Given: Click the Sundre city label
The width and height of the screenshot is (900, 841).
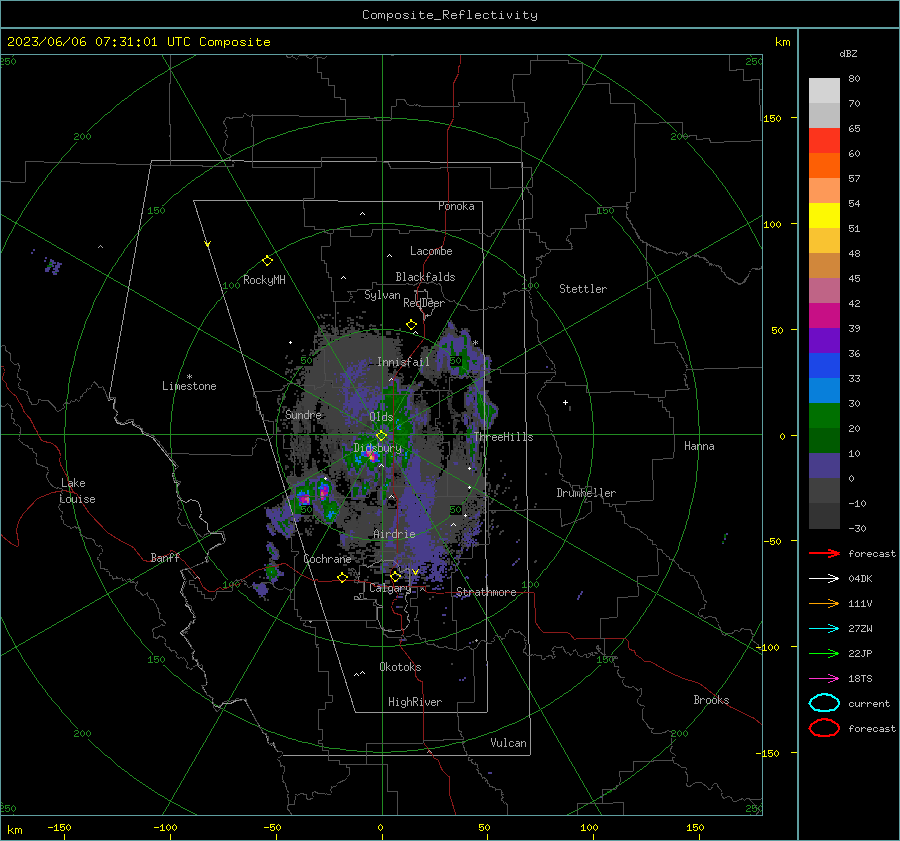Looking at the screenshot, I should (x=303, y=414).
